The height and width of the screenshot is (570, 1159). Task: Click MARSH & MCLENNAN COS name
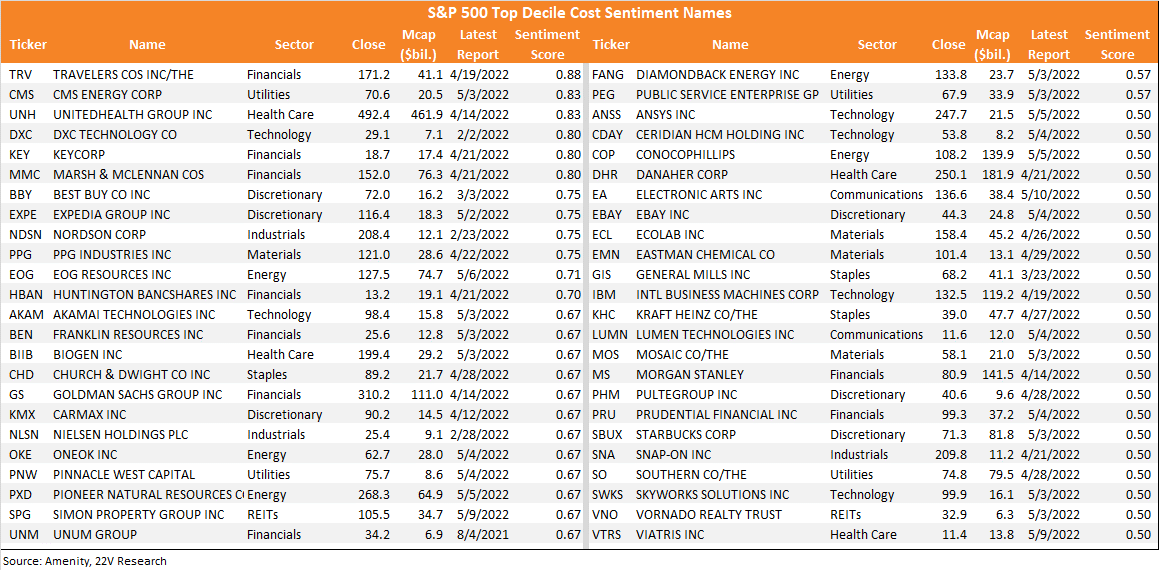coord(129,174)
